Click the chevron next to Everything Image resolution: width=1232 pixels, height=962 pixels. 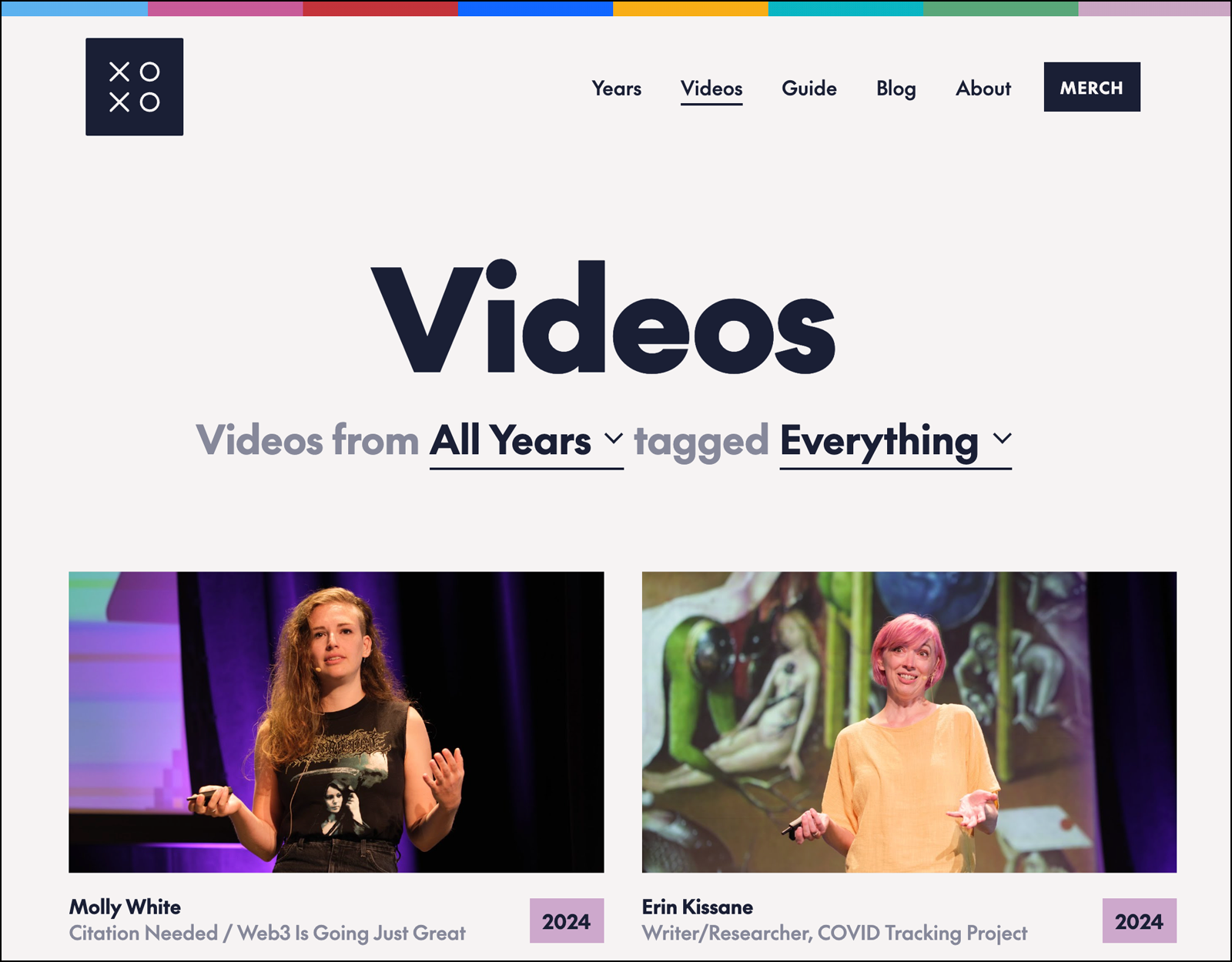coord(1002,439)
